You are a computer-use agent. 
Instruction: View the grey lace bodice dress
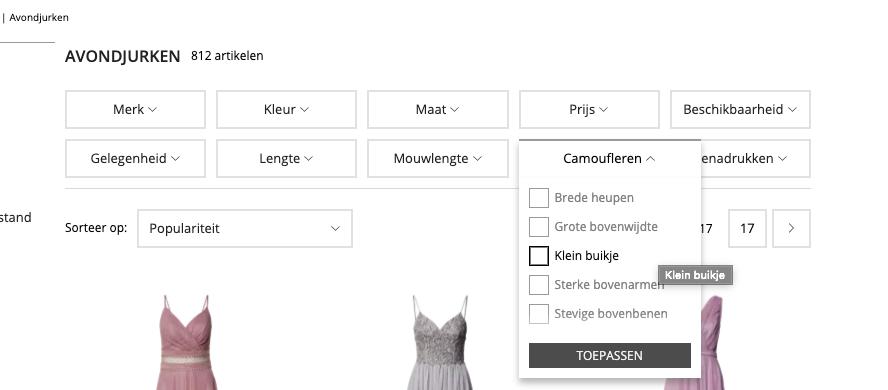(x=440, y=342)
